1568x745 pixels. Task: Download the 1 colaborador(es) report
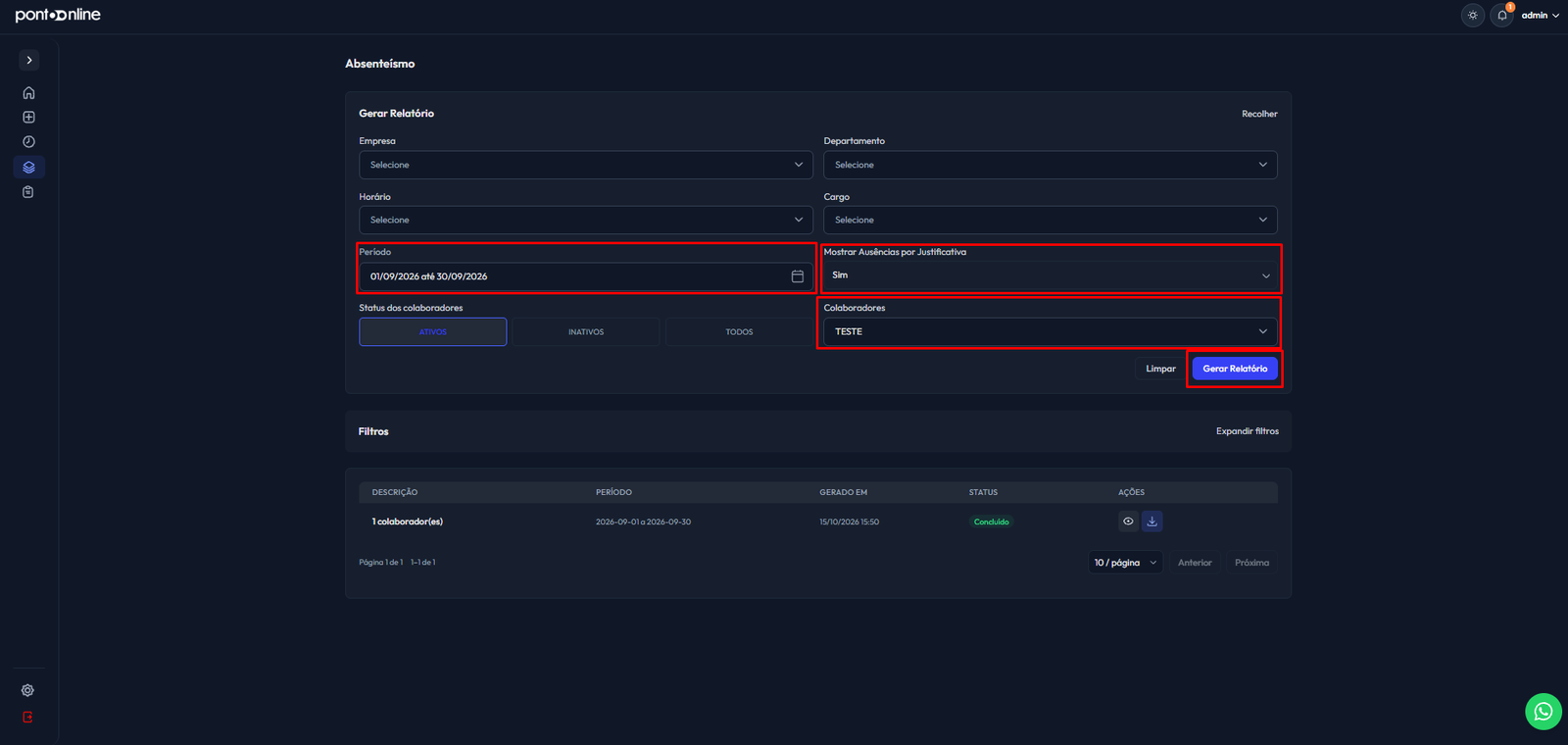coord(1152,521)
